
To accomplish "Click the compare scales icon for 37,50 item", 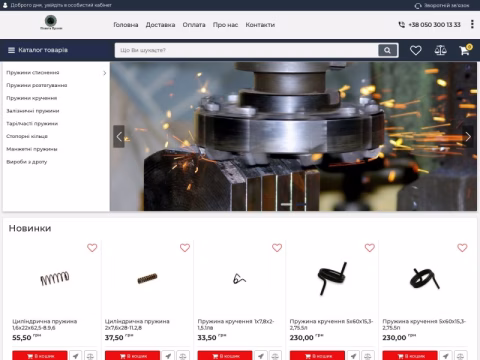I will 183,356.
